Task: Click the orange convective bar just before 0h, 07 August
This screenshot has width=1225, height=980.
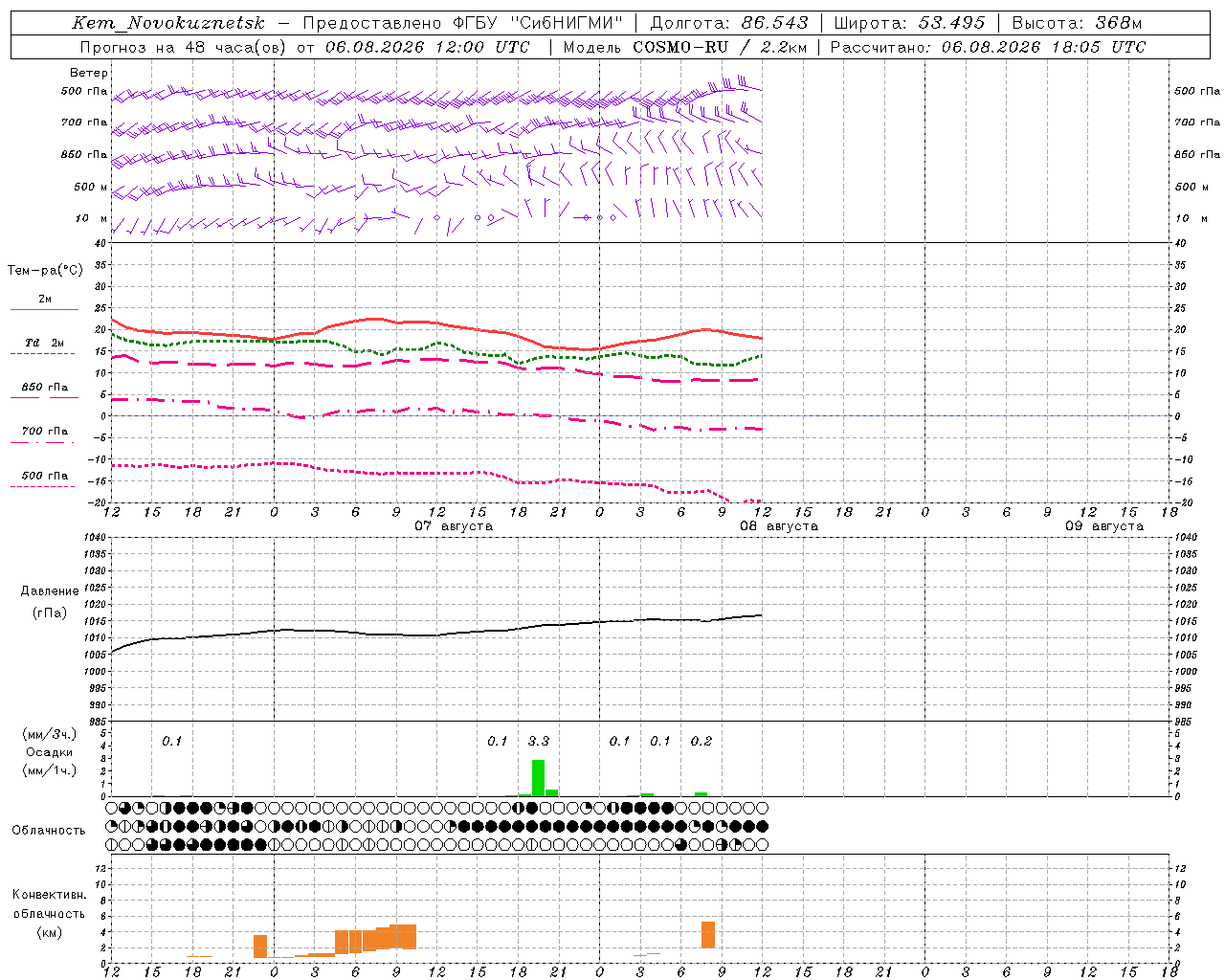Action: (x=260, y=947)
